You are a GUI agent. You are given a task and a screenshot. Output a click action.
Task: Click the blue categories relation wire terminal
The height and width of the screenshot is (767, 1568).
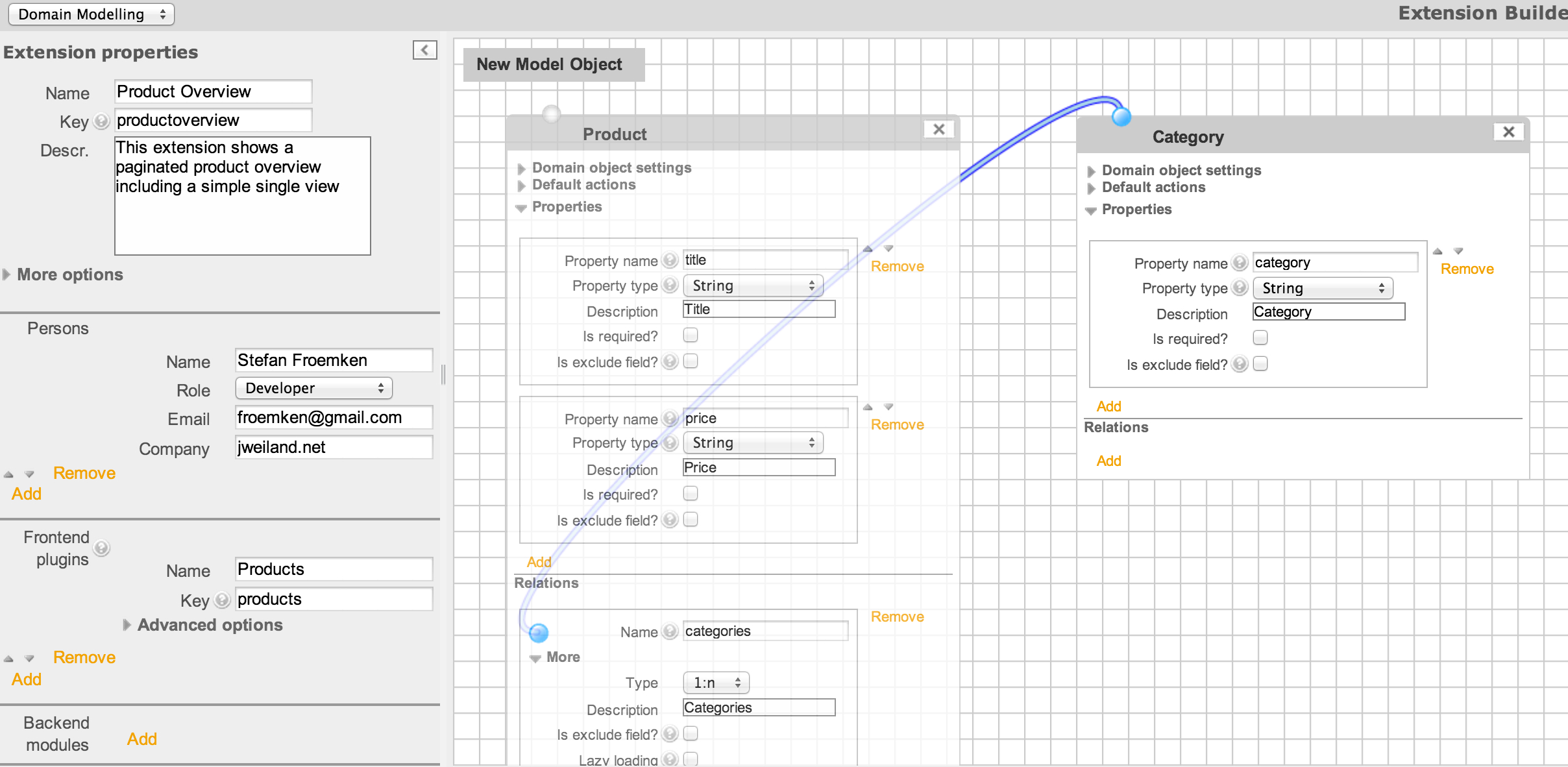(538, 632)
